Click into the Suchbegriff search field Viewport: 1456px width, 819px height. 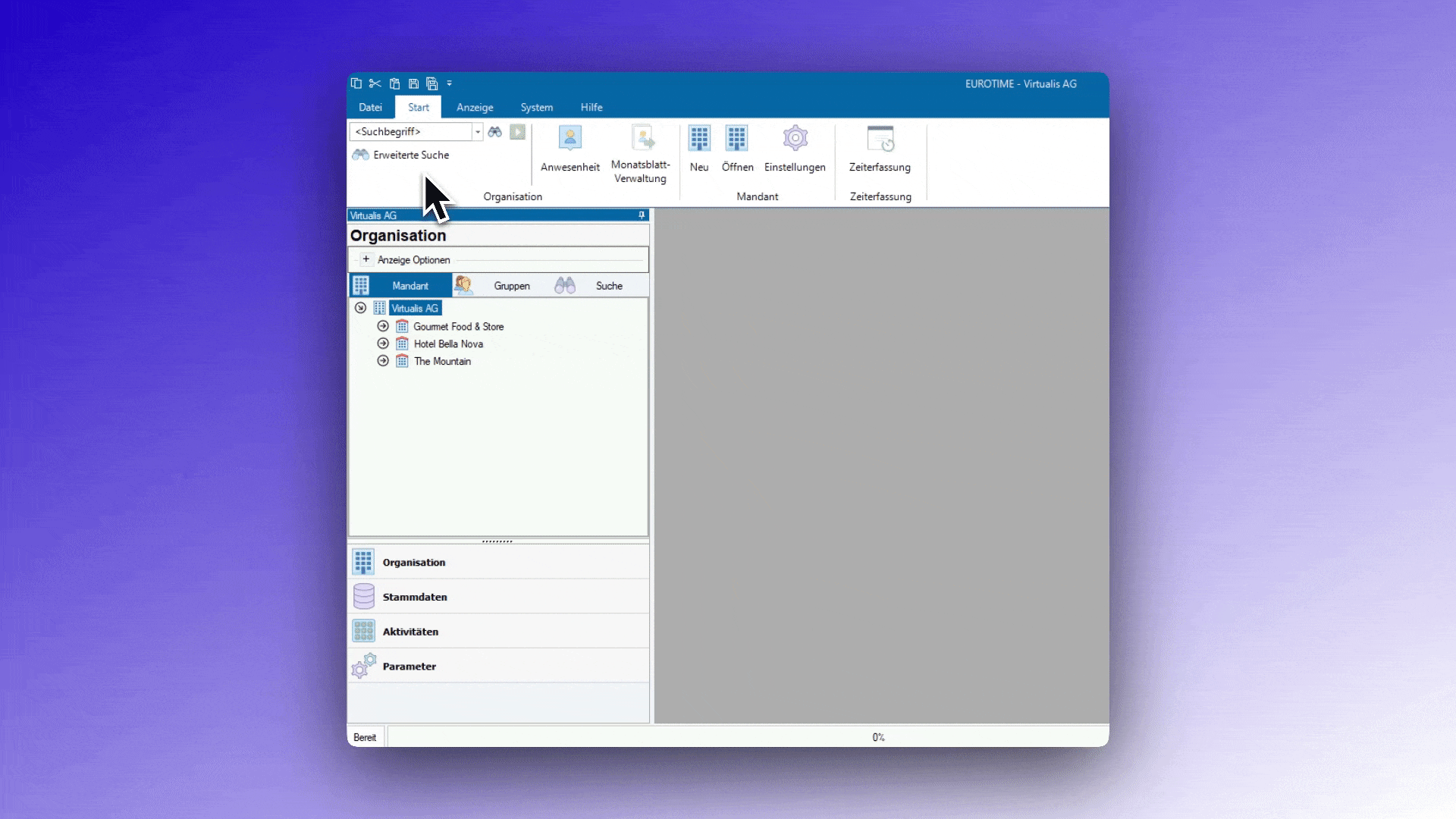(411, 132)
